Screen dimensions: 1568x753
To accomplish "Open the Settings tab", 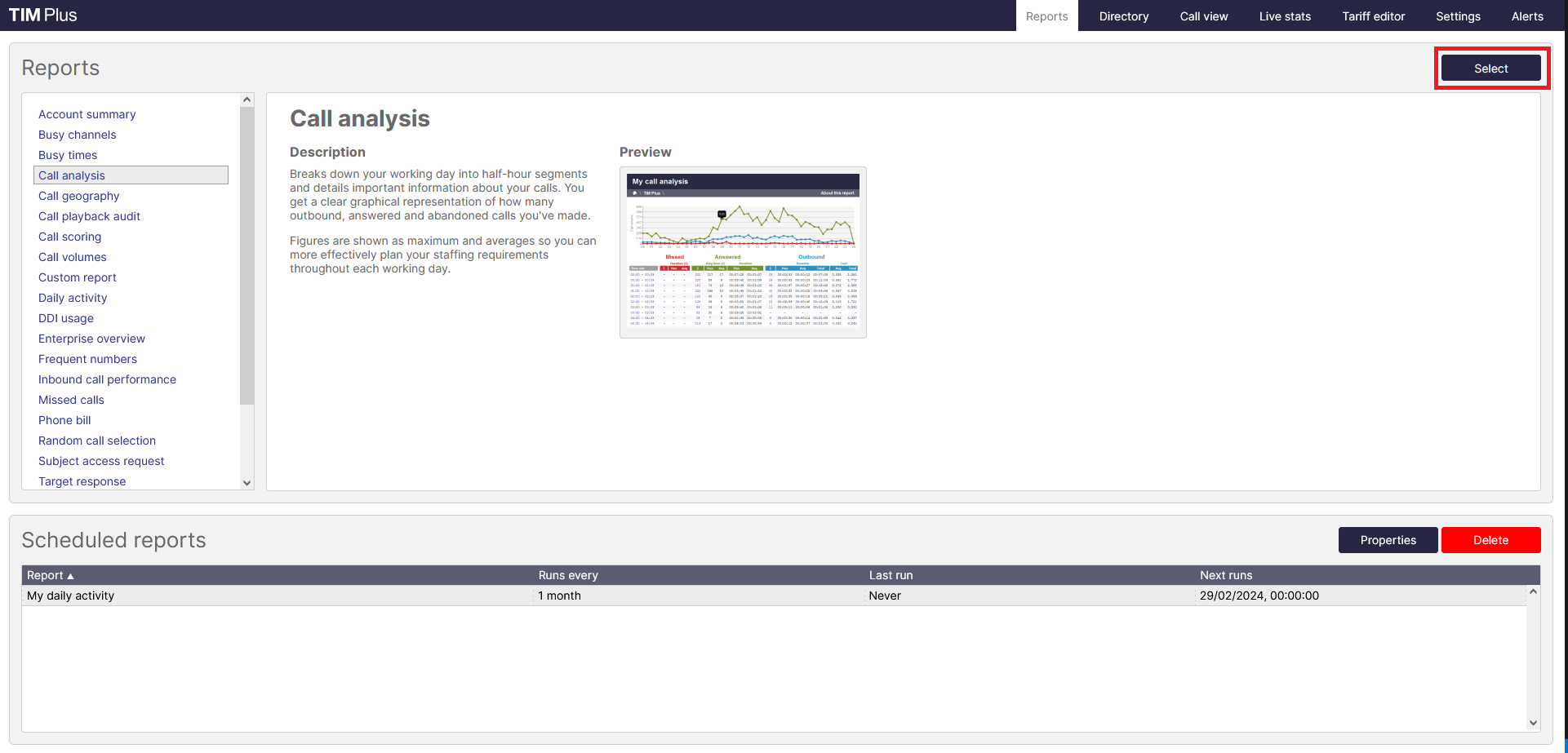I will (1458, 16).
